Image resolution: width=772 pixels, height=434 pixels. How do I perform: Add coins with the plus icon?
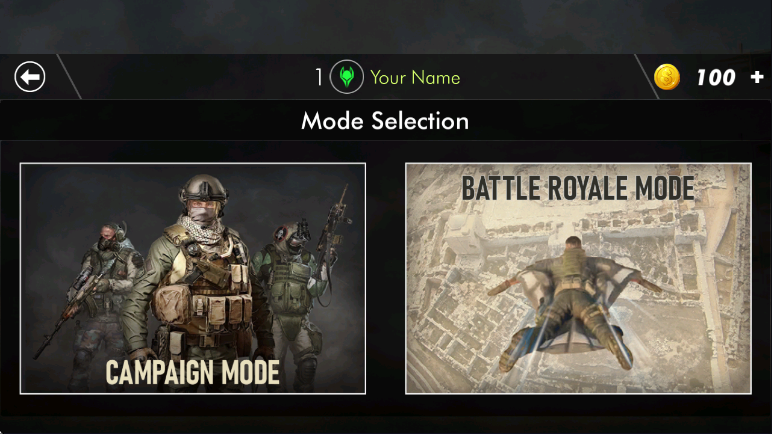(757, 77)
